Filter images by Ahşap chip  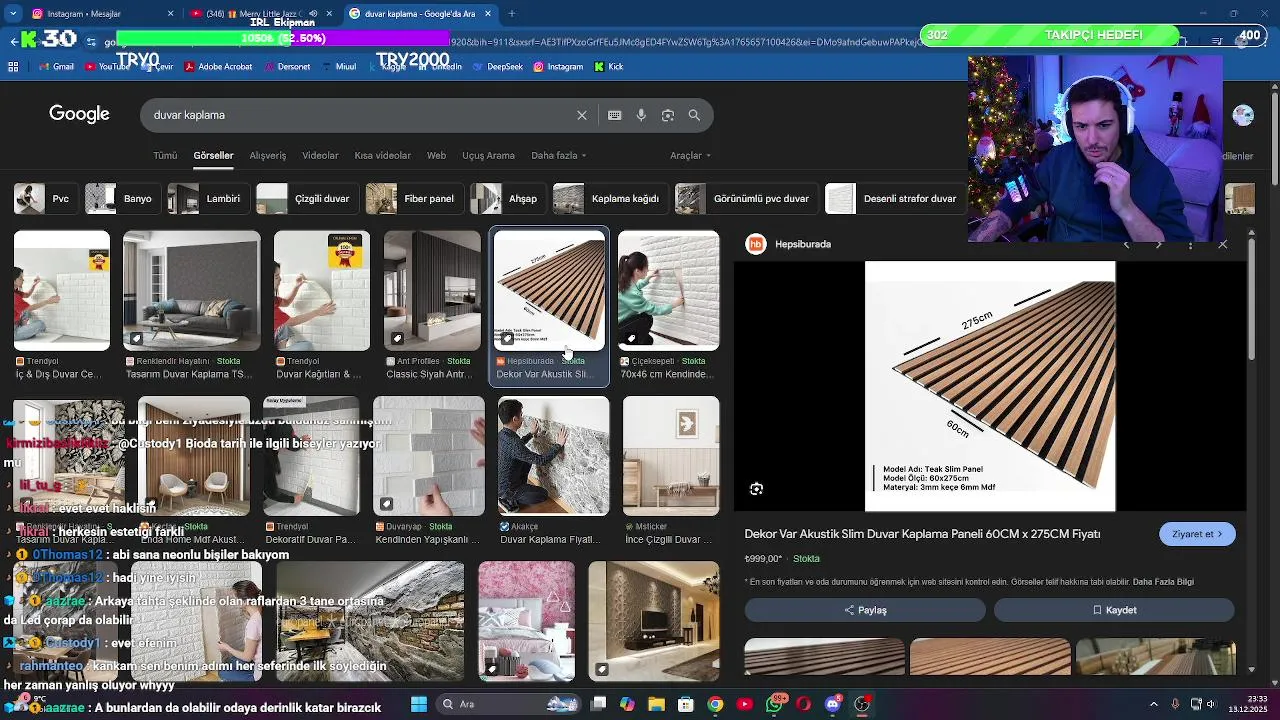[507, 199]
